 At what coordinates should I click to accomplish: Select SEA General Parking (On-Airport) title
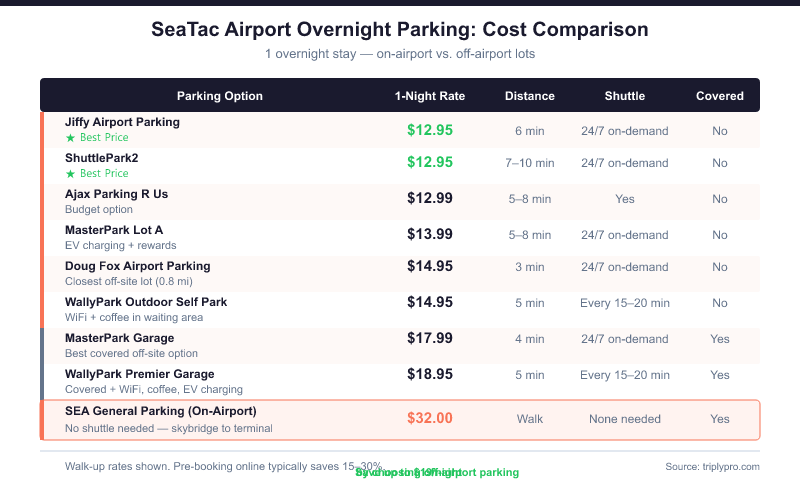160,411
